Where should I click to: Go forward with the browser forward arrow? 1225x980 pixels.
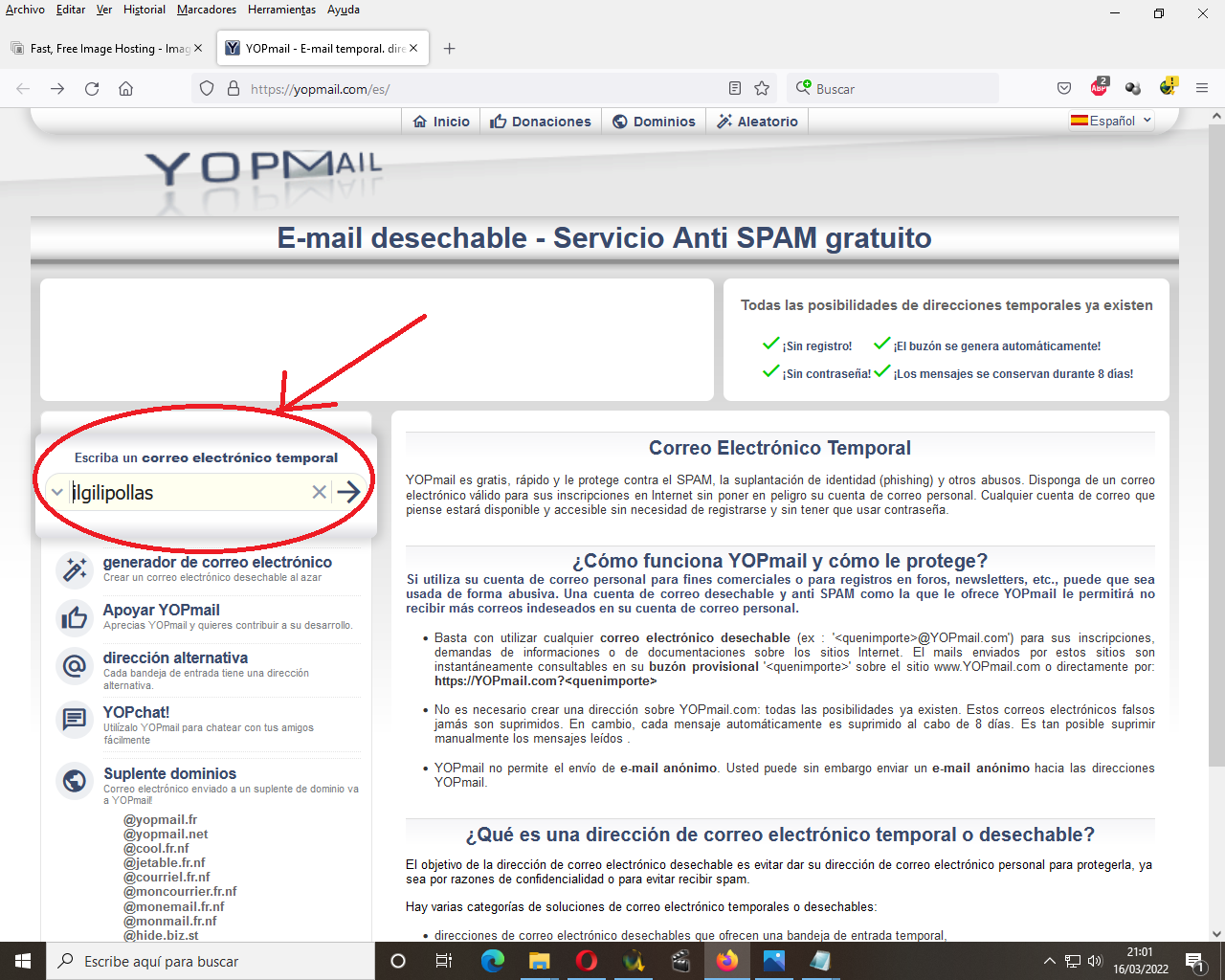[57, 88]
